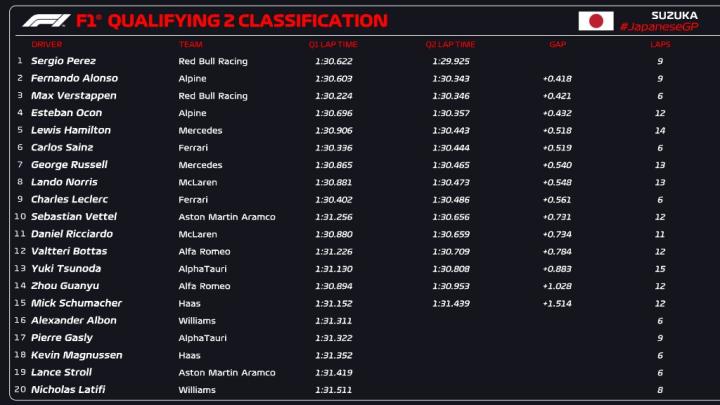Viewport: 720px width, 405px height.
Task: Click the 1:29.925 Q2 lap time
Action: [x=451, y=61]
